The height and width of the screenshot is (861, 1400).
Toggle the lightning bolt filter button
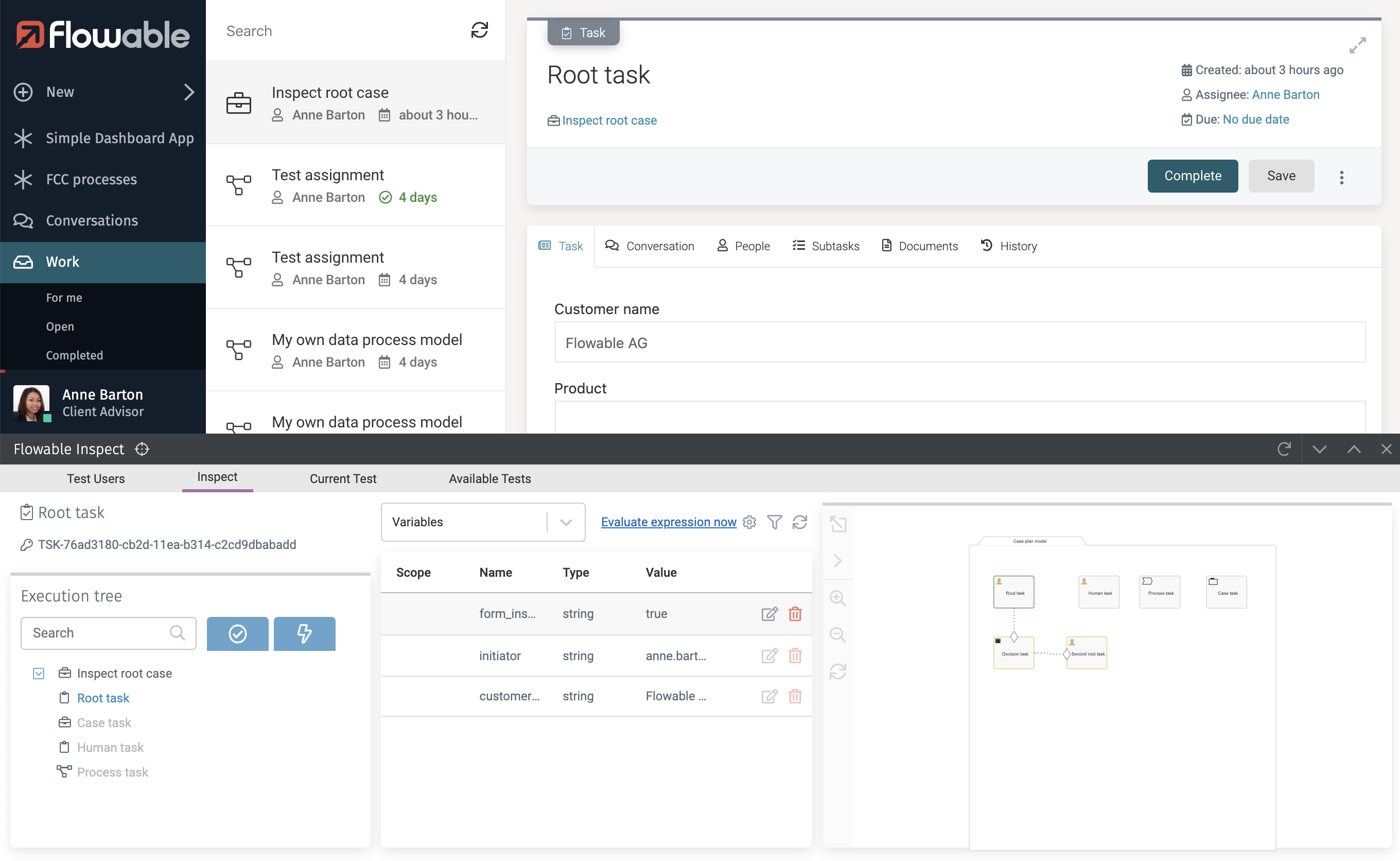pos(305,634)
